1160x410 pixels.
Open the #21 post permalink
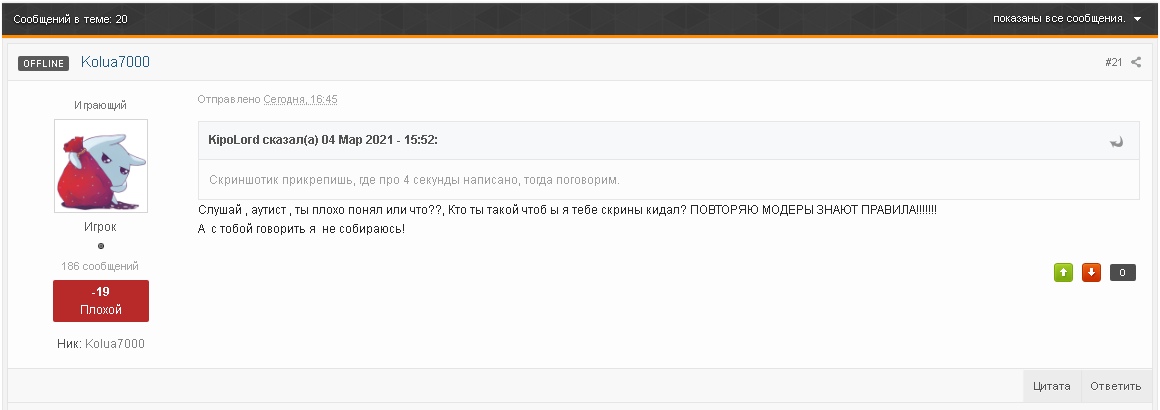1113,62
